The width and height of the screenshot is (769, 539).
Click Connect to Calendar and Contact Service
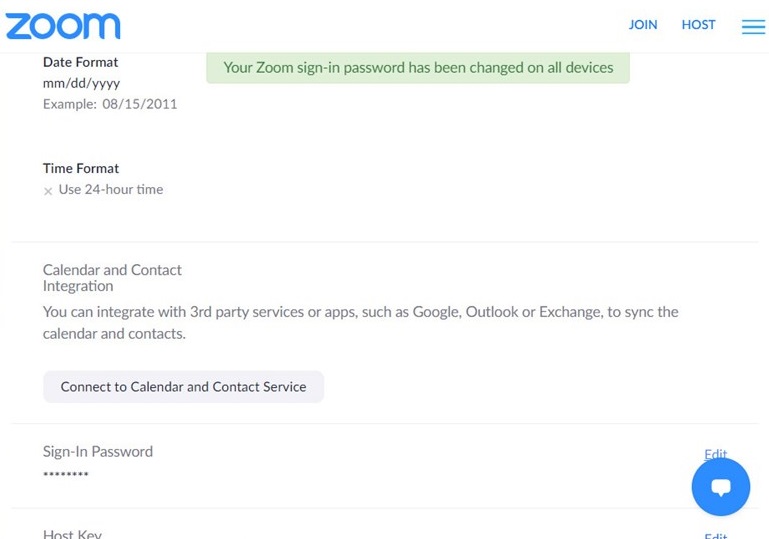point(183,387)
